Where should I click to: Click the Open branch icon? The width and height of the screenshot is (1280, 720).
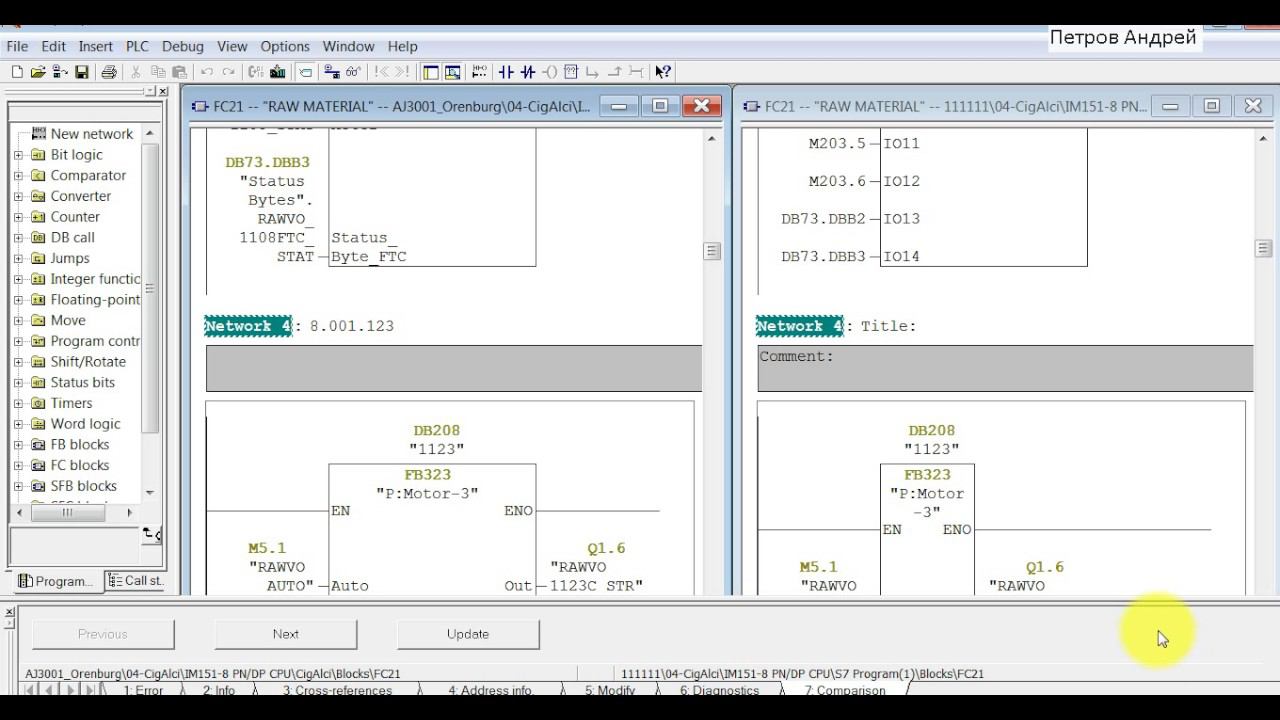tap(591, 72)
